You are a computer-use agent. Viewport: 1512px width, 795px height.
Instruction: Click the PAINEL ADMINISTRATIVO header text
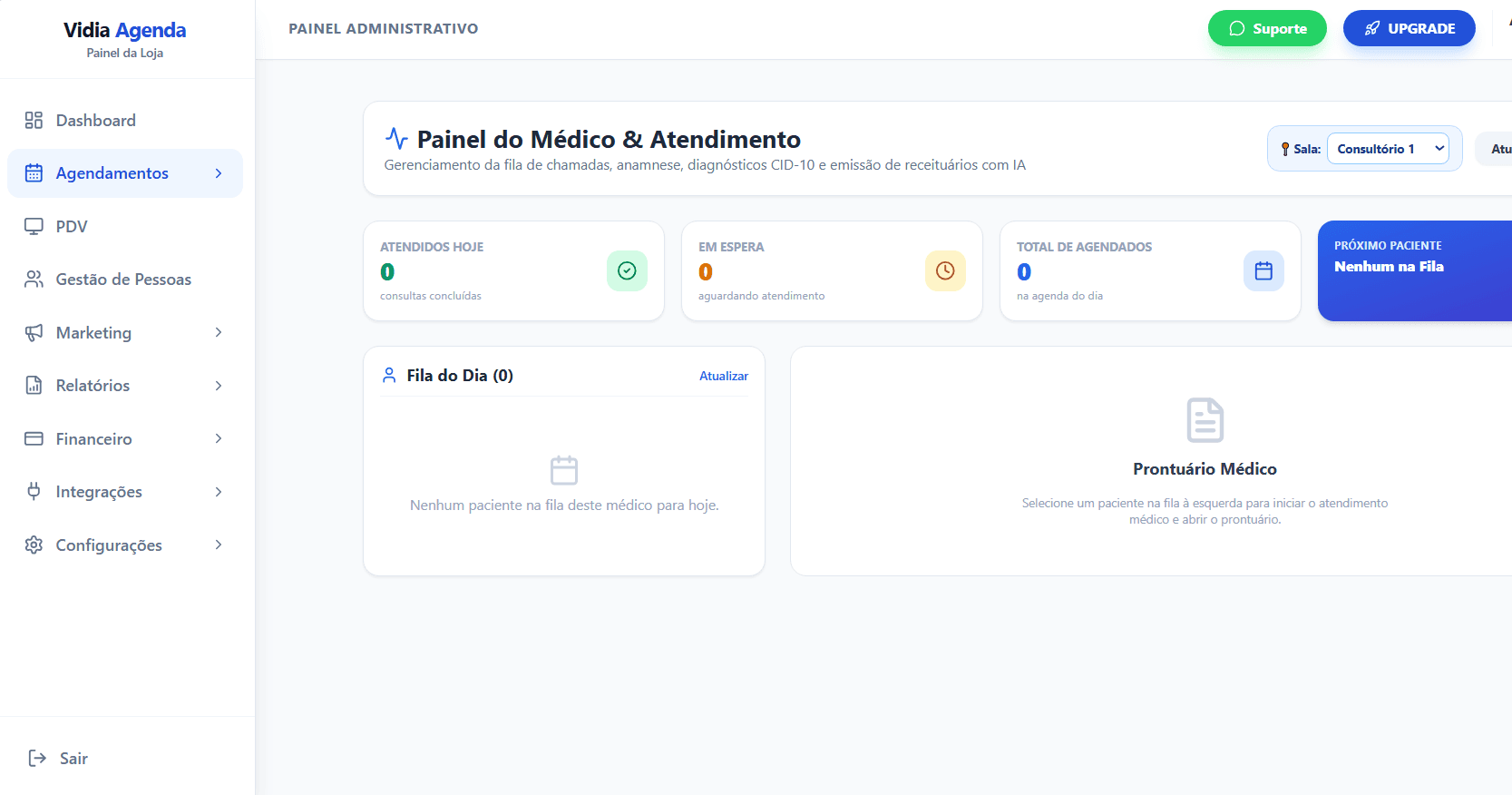click(x=384, y=29)
